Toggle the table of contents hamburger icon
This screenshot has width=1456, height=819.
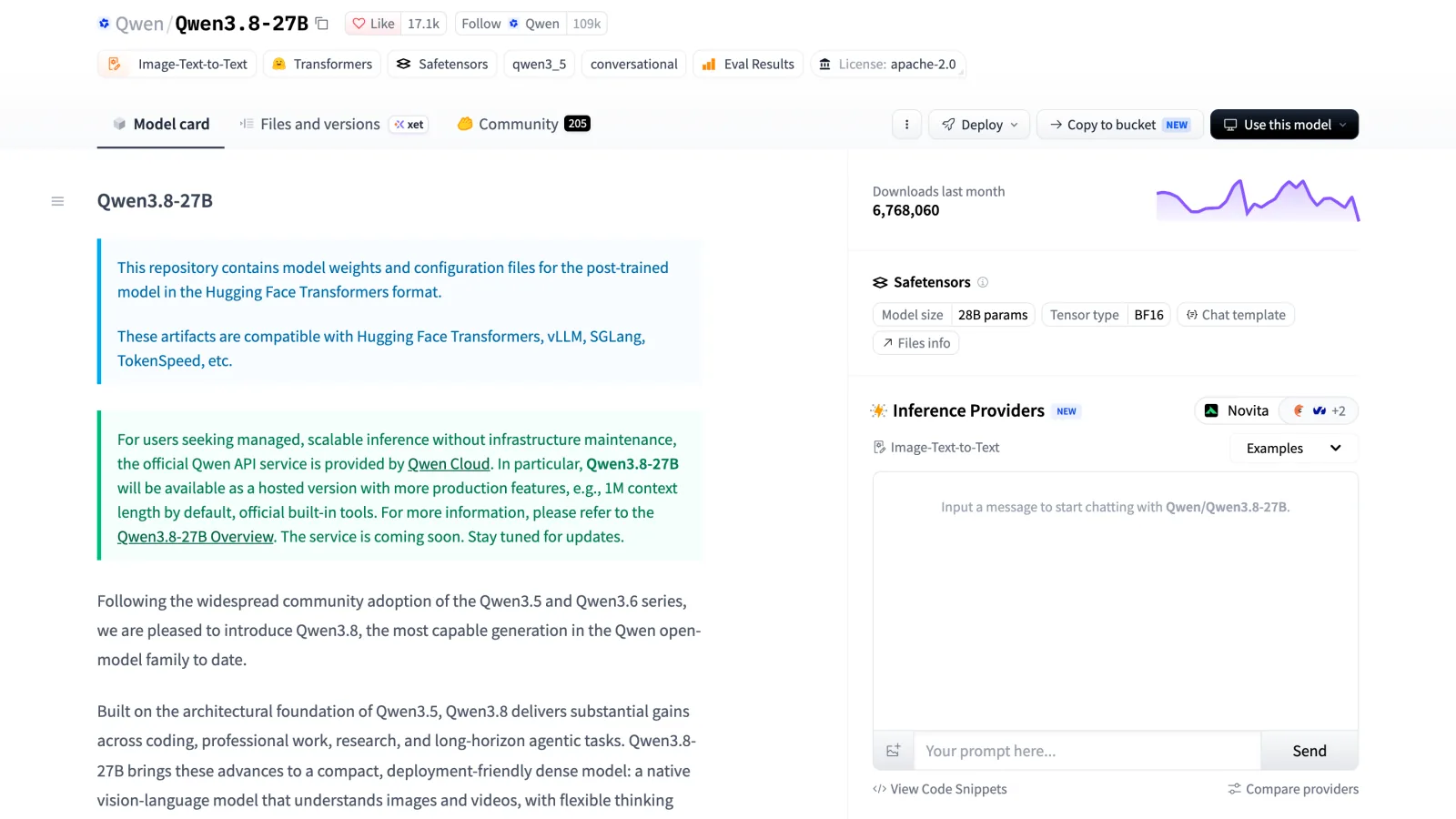(57, 201)
